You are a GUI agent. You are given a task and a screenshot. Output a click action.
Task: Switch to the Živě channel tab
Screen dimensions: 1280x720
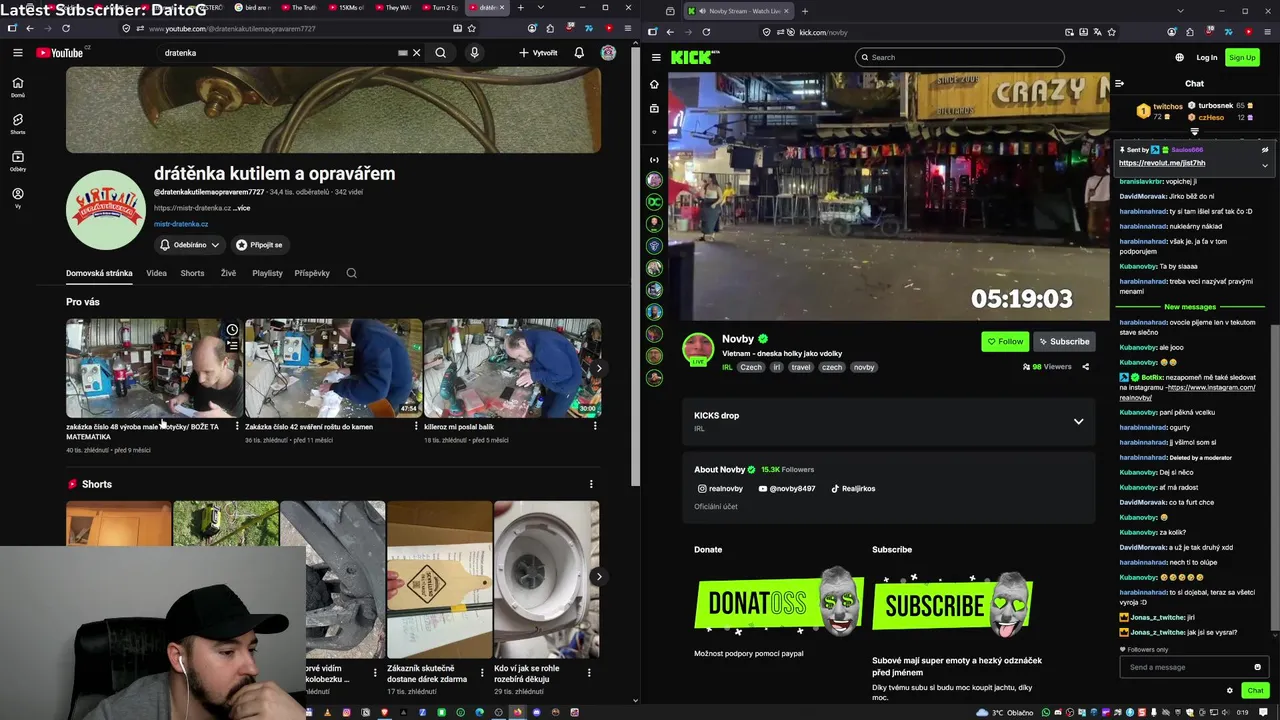pos(228,273)
